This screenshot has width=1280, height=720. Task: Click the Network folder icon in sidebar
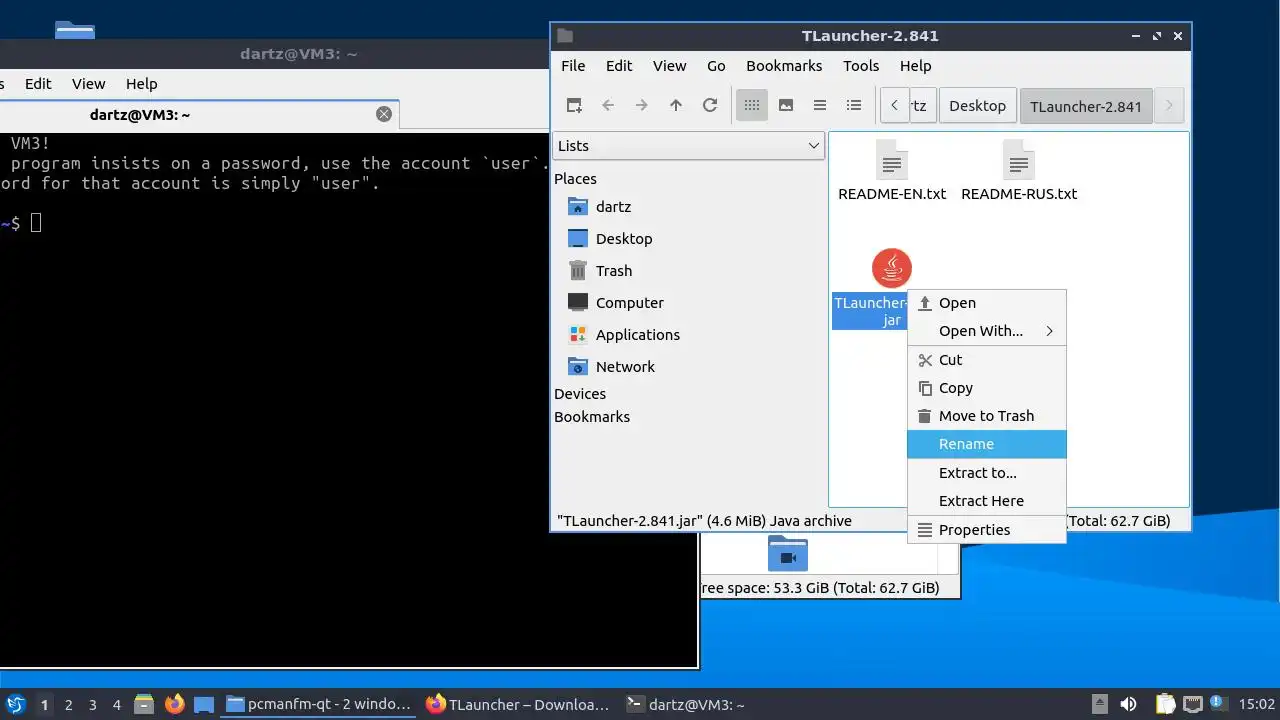click(x=578, y=367)
